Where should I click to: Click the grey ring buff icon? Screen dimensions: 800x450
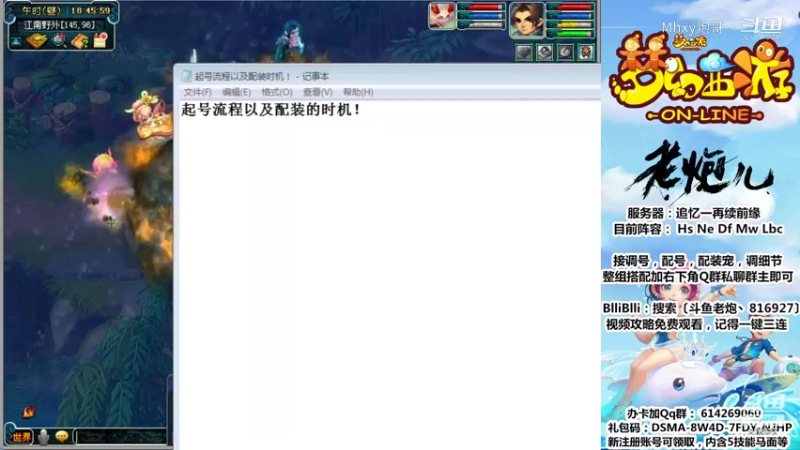pyautogui.click(x=545, y=52)
